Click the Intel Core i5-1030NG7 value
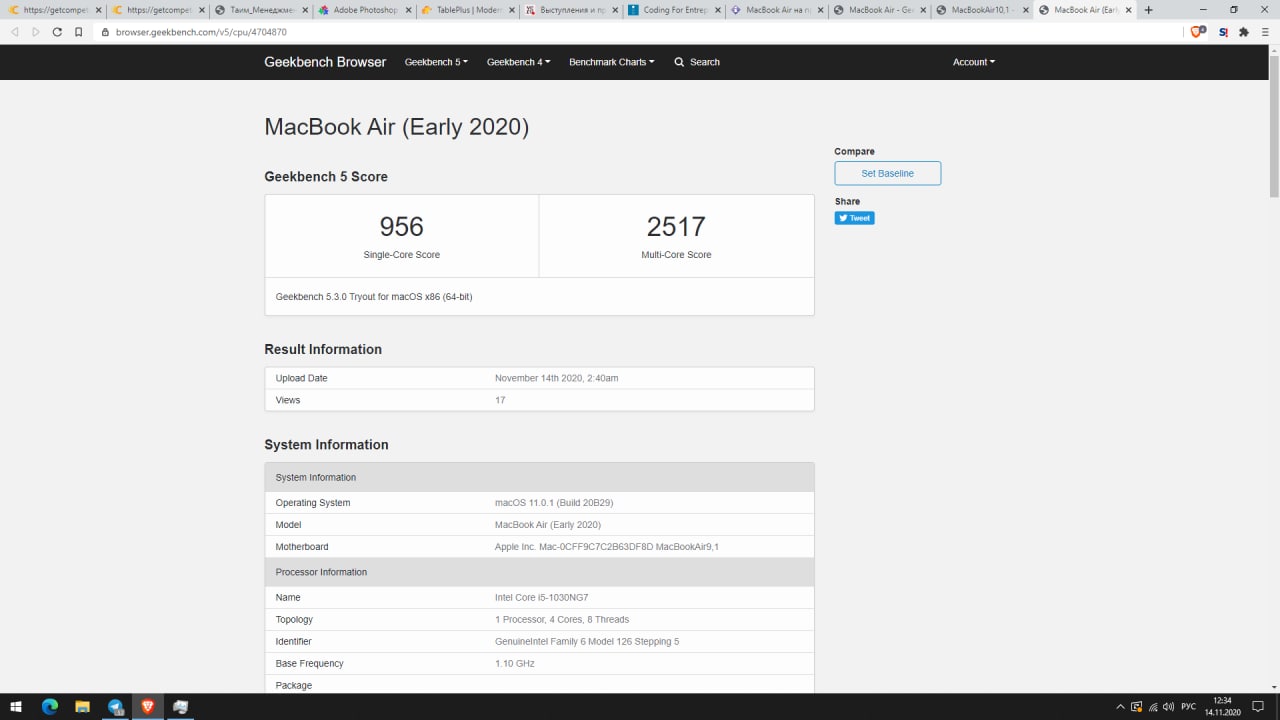1280x720 pixels. pyautogui.click(x=542, y=597)
